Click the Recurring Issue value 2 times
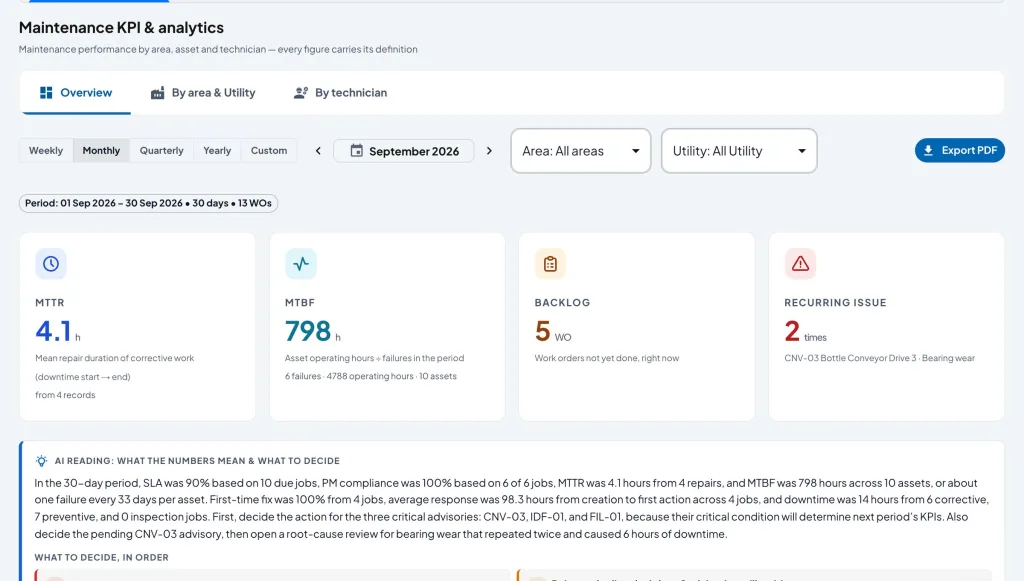 click(x=805, y=331)
